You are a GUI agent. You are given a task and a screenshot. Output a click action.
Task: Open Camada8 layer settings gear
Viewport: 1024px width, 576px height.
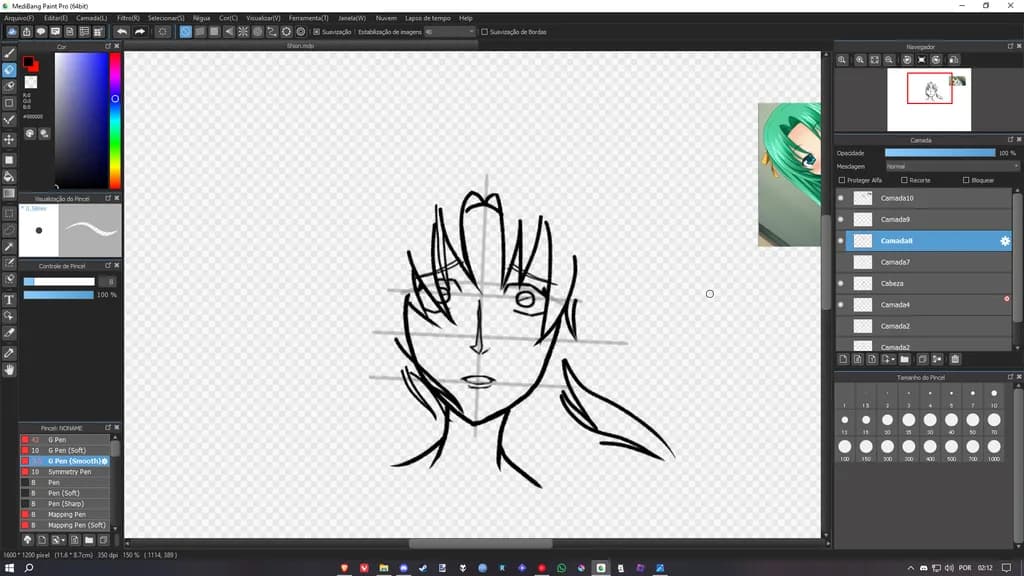pyautogui.click(x=1005, y=241)
